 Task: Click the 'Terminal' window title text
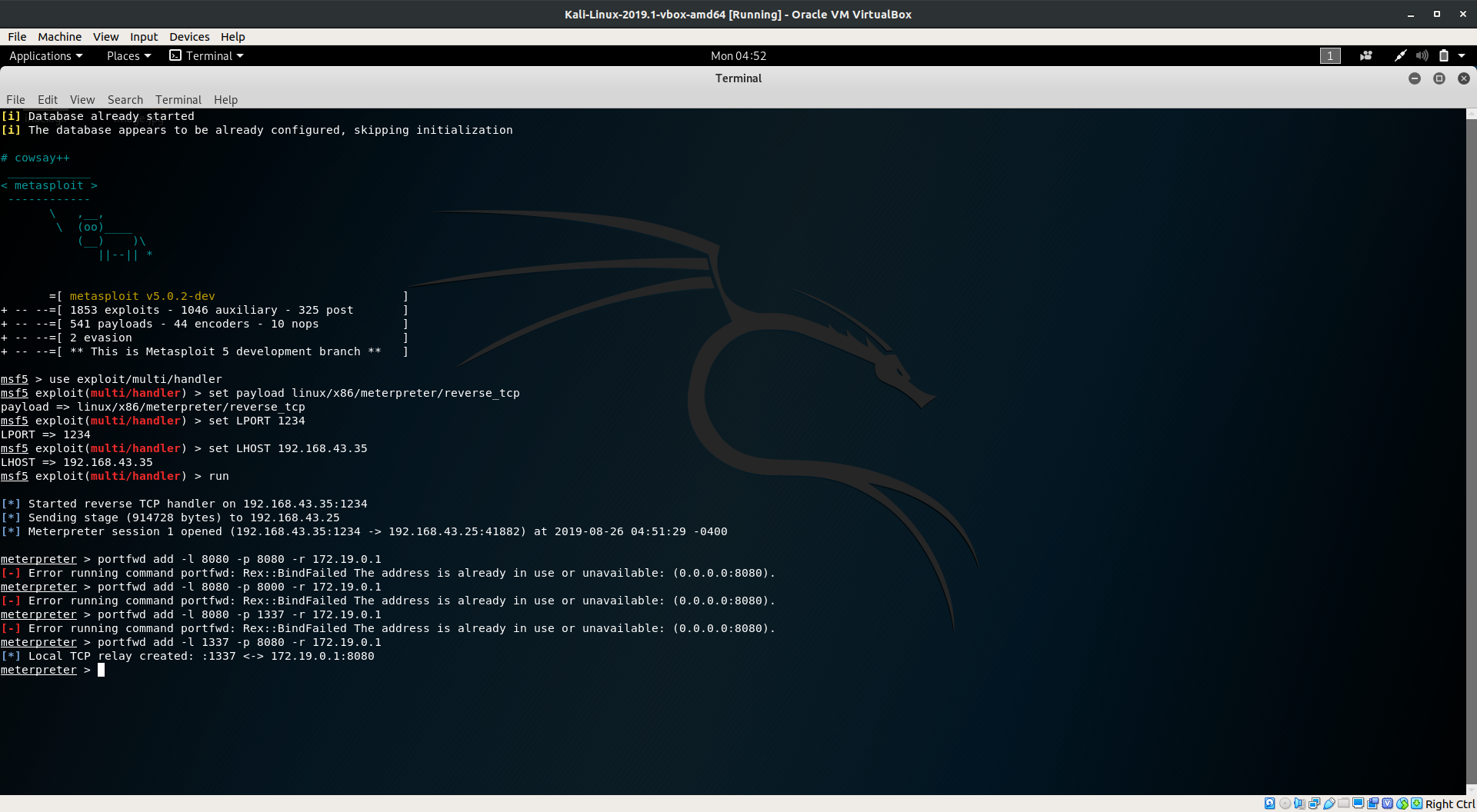[x=738, y=78]
